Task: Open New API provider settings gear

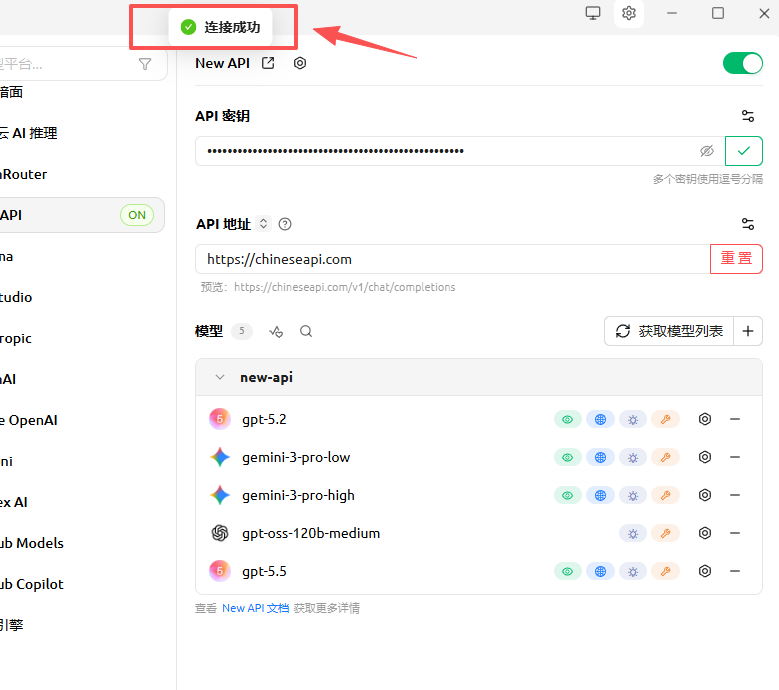Action: tap(300, 63)
